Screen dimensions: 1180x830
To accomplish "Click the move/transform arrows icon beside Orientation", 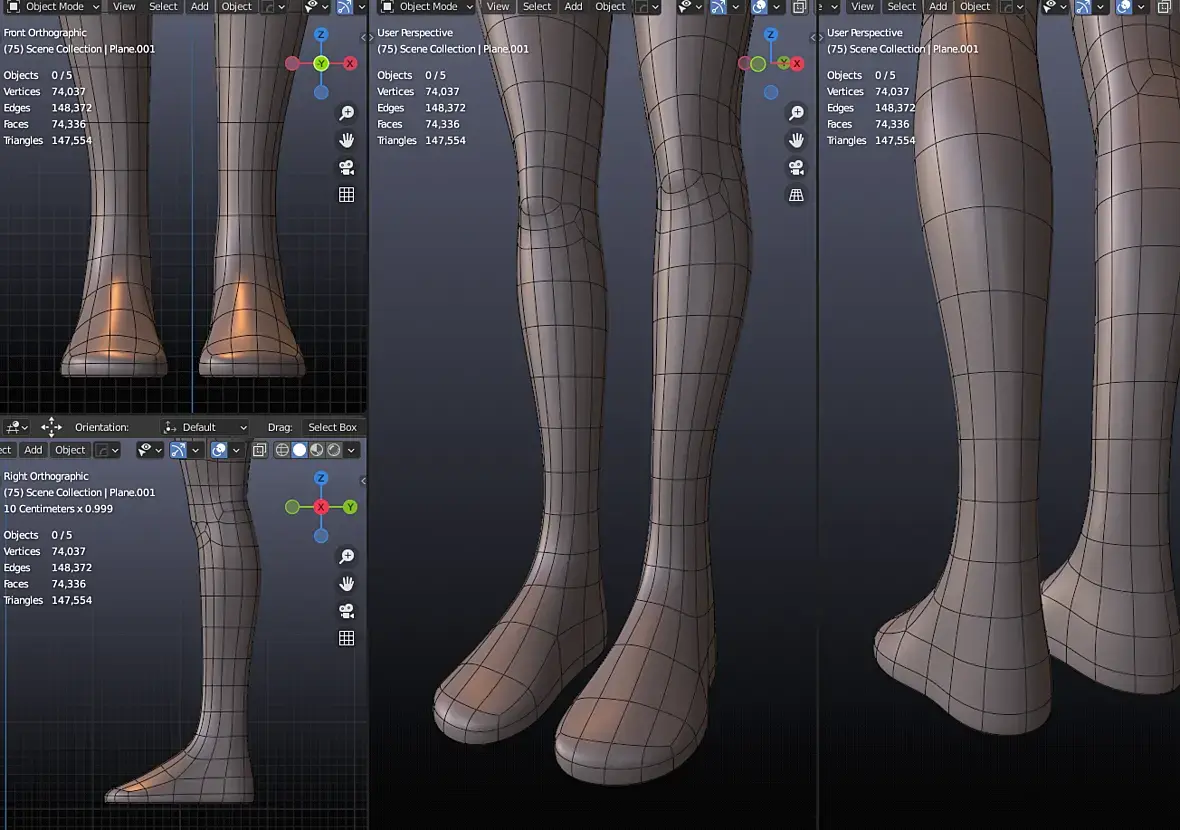I will (x=51, y=427).
